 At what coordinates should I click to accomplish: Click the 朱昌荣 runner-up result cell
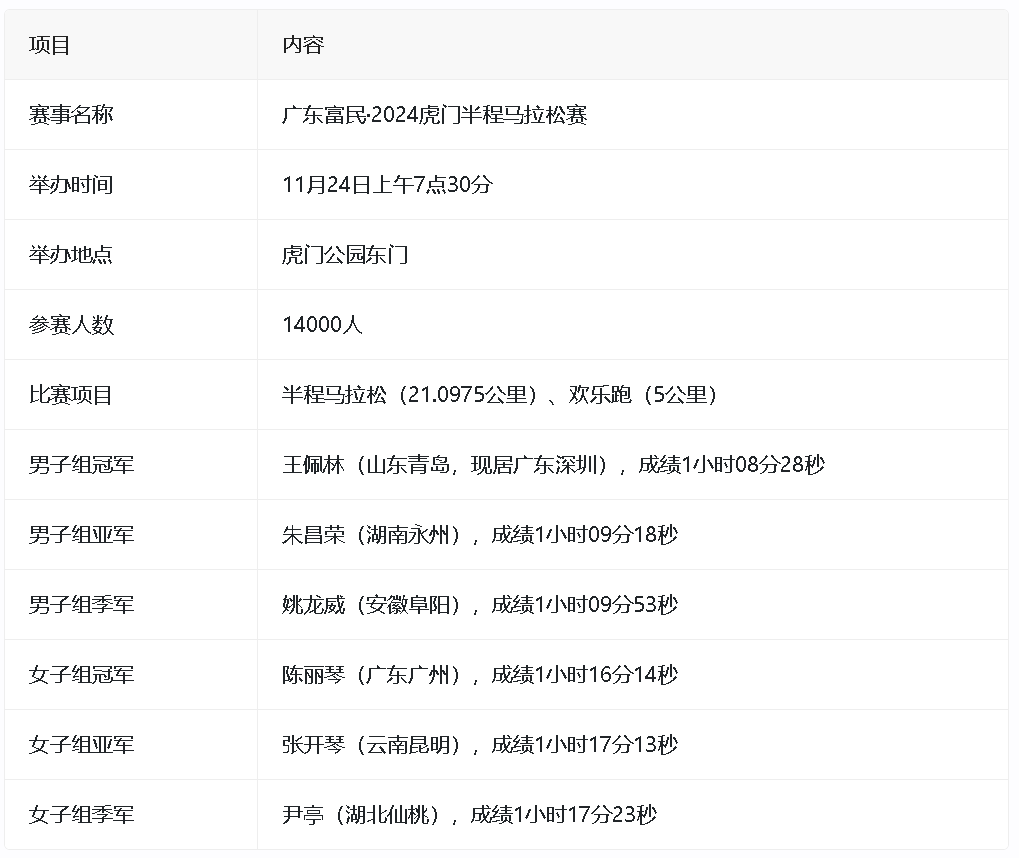[480, 535]
